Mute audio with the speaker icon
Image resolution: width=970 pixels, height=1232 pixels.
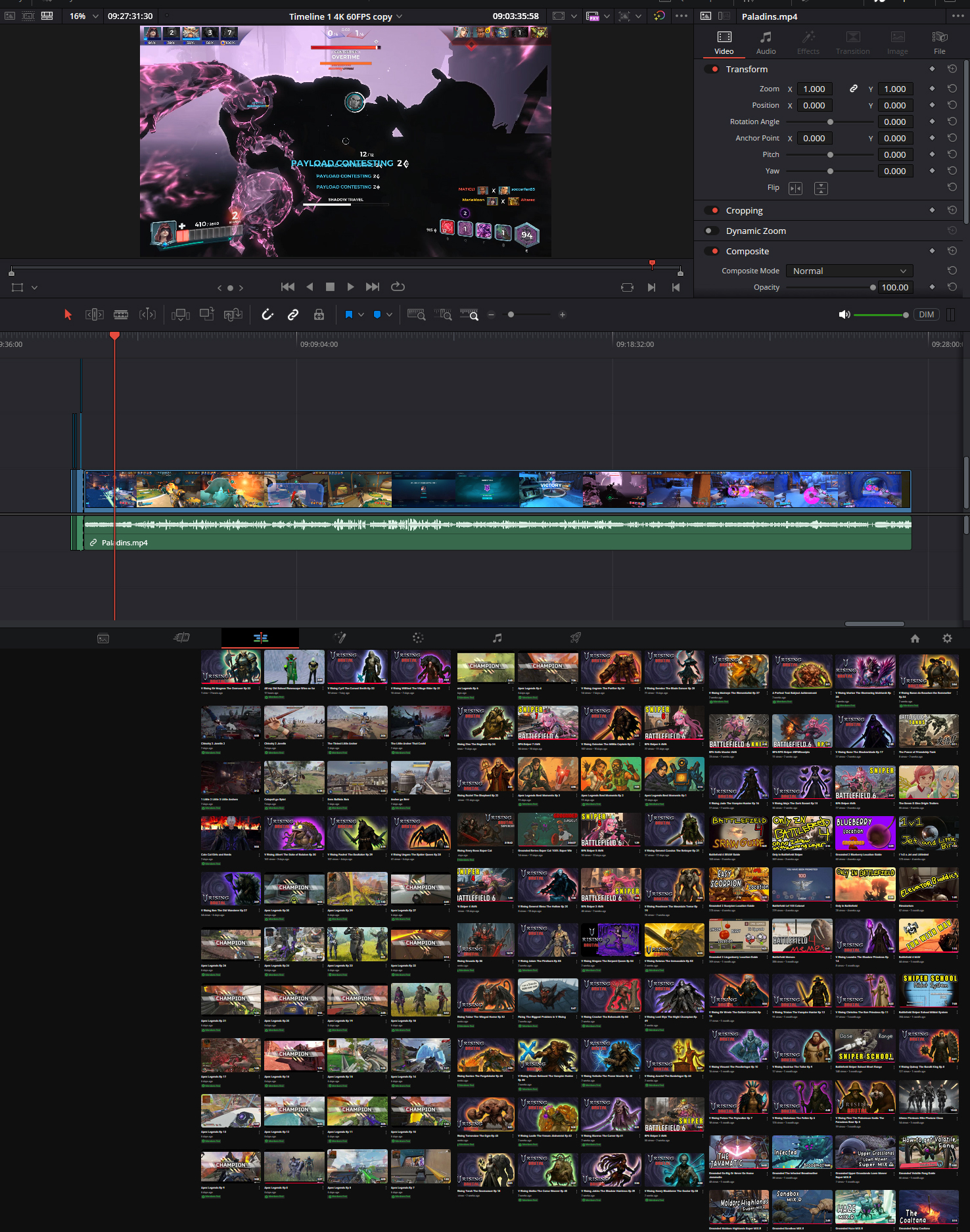tap(844, 315)
